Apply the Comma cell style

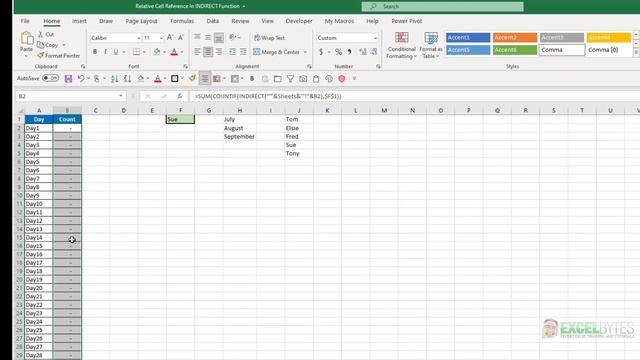[x=562, y=50]
